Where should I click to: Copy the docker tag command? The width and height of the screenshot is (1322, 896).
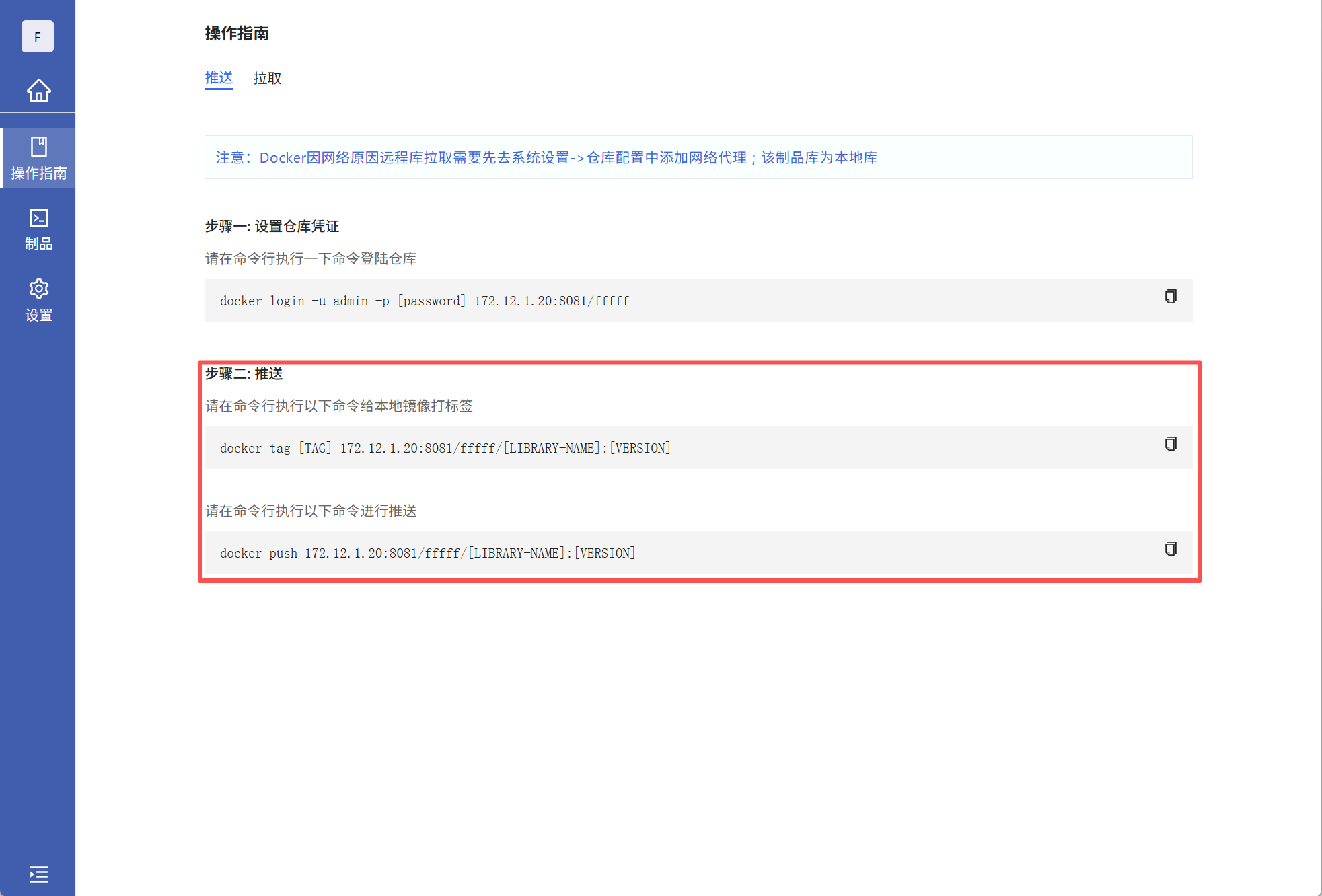(x=1171, y=444)
